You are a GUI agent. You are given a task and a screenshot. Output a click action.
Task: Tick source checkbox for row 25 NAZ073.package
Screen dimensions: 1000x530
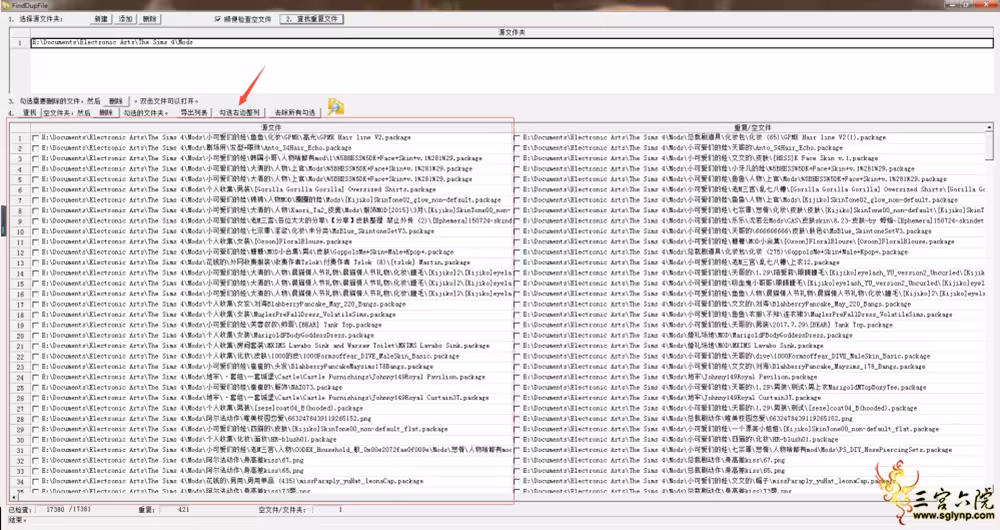36,387
